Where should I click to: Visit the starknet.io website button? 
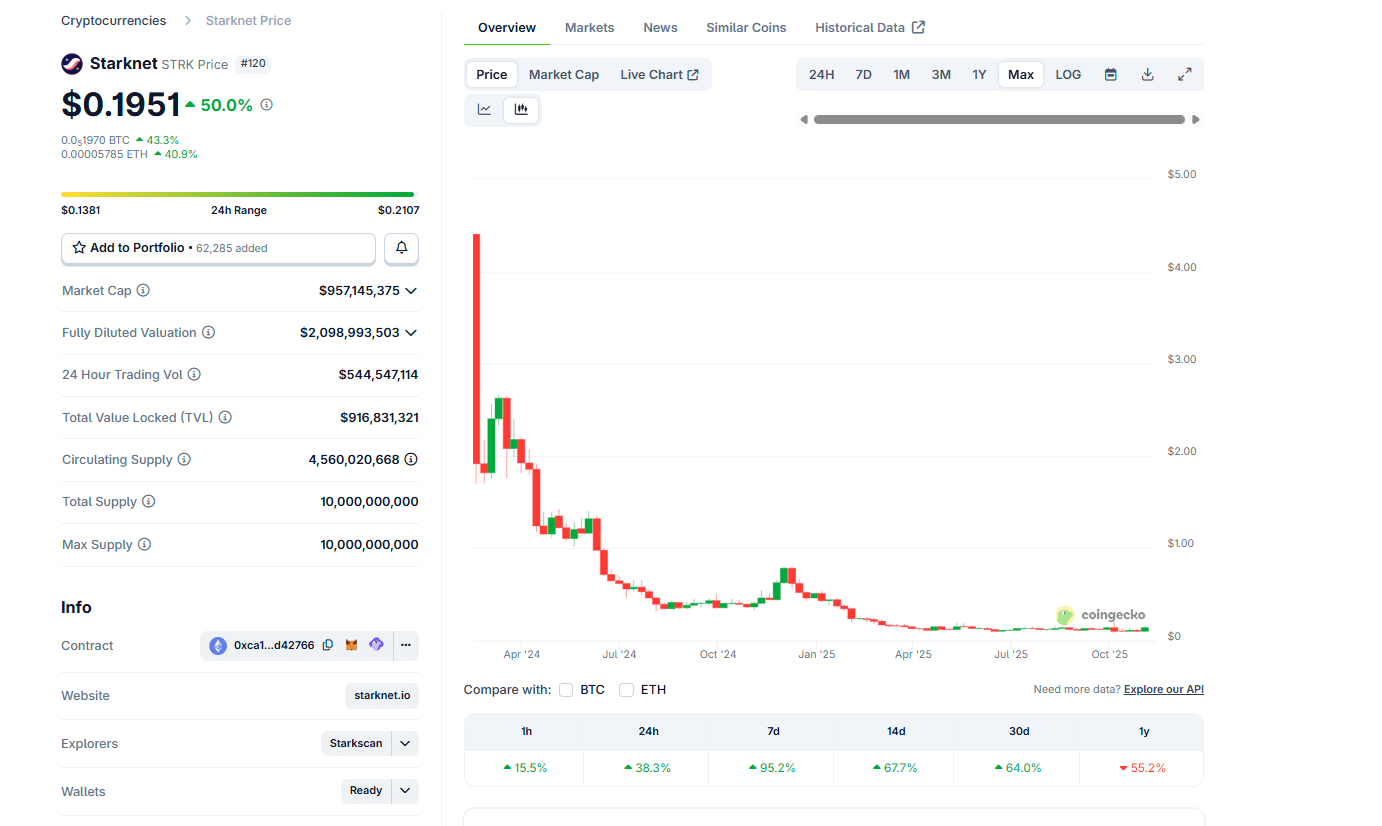[381, 695]
